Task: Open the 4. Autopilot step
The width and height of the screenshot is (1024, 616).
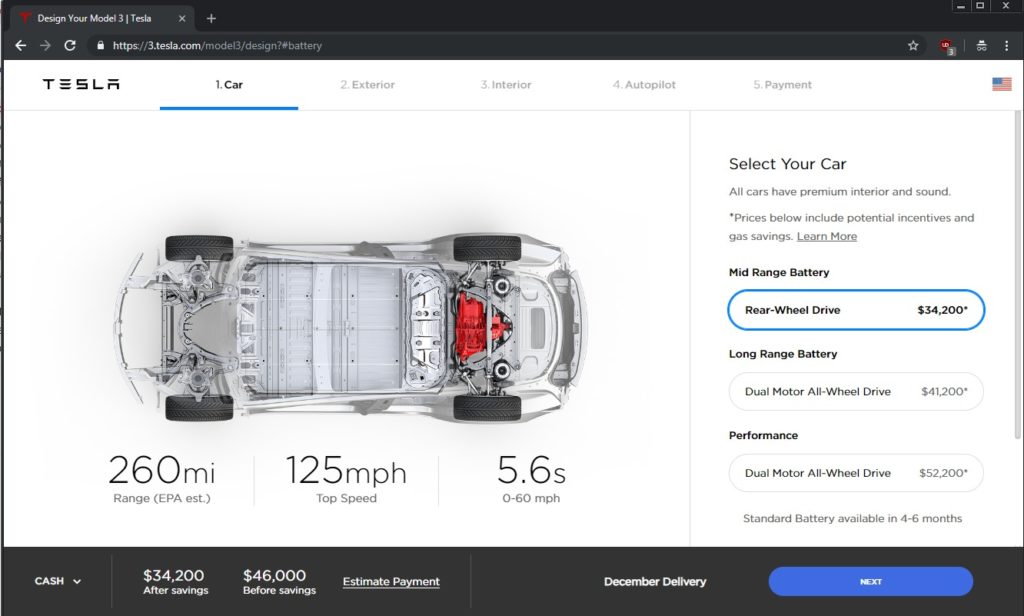Action: pyautogui.click(x=645, y=85)
